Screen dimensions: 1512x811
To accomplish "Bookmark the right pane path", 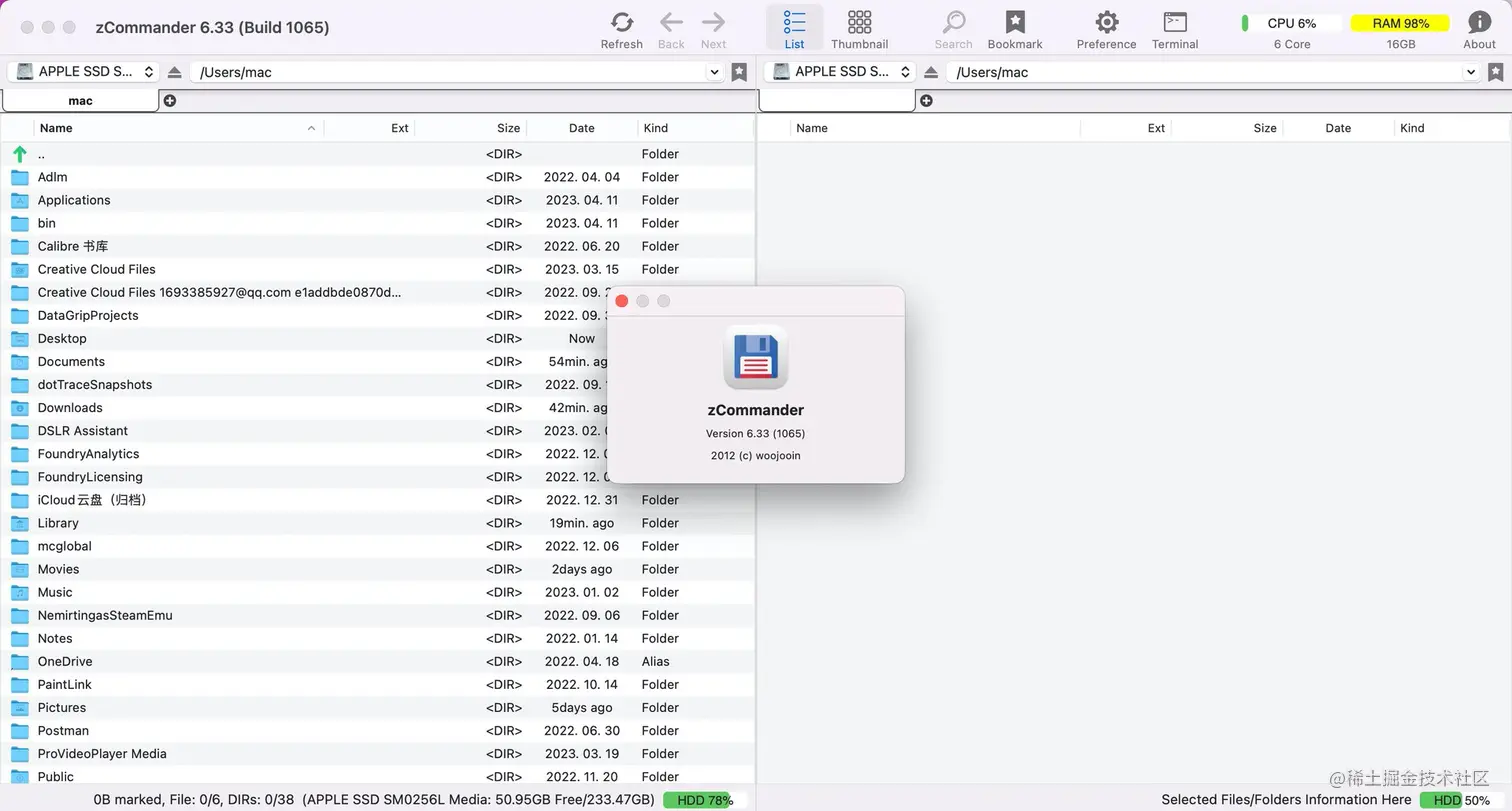I will coord(1496,72).
